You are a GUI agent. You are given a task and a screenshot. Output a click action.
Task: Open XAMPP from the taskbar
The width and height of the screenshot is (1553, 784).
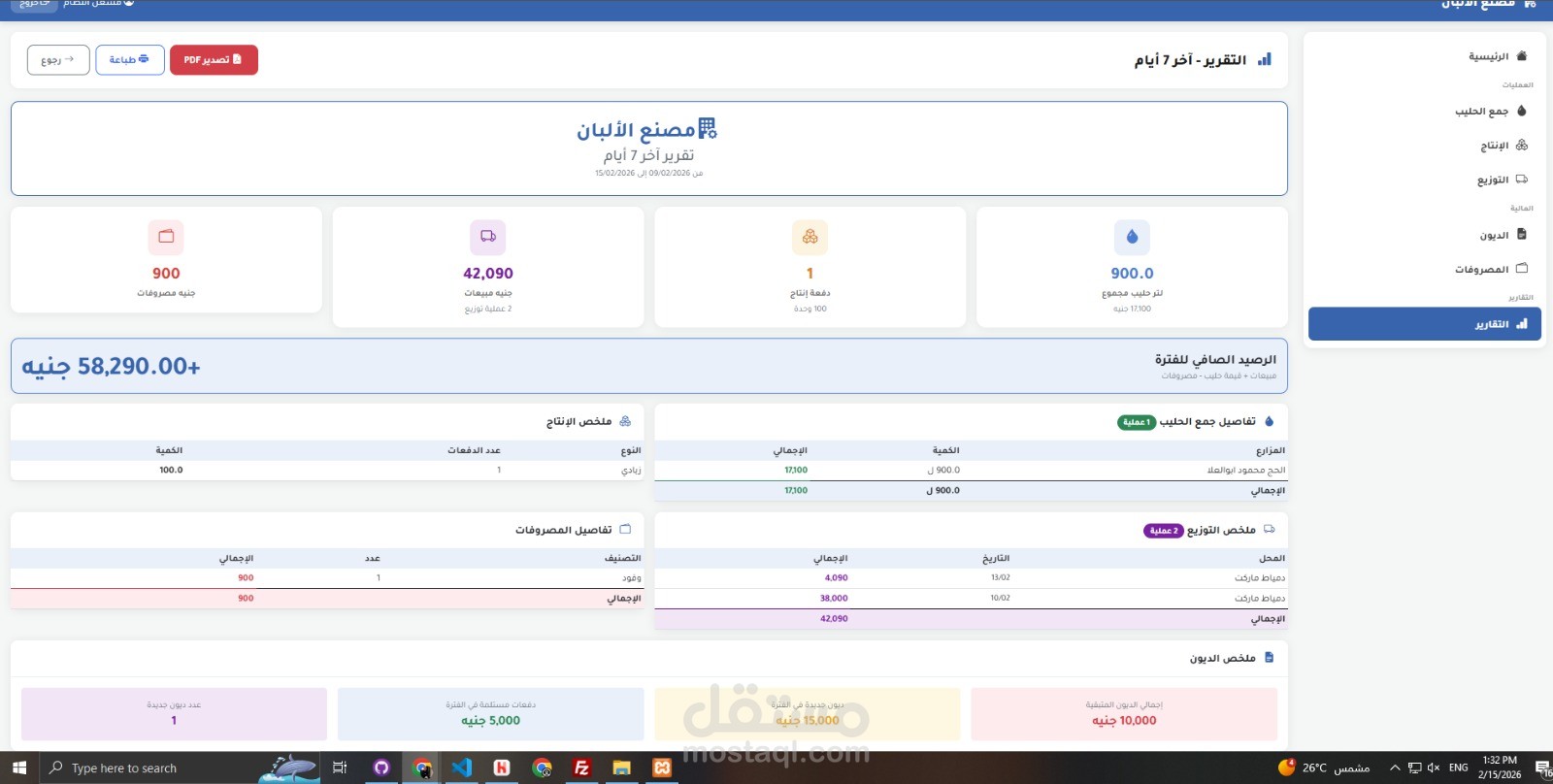coord(662,768)
